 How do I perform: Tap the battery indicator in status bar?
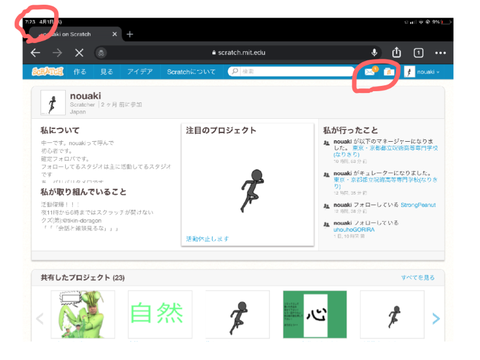coord(446,22)
